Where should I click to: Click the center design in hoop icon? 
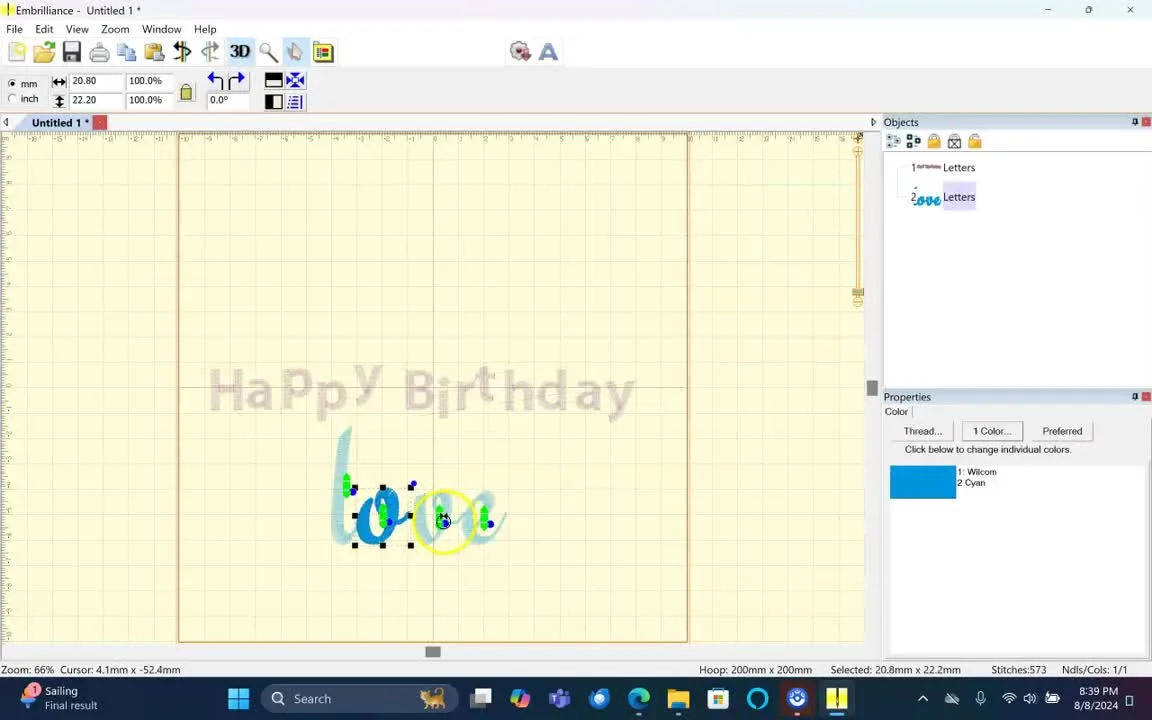pyautogui.click(x=295, y=80)
